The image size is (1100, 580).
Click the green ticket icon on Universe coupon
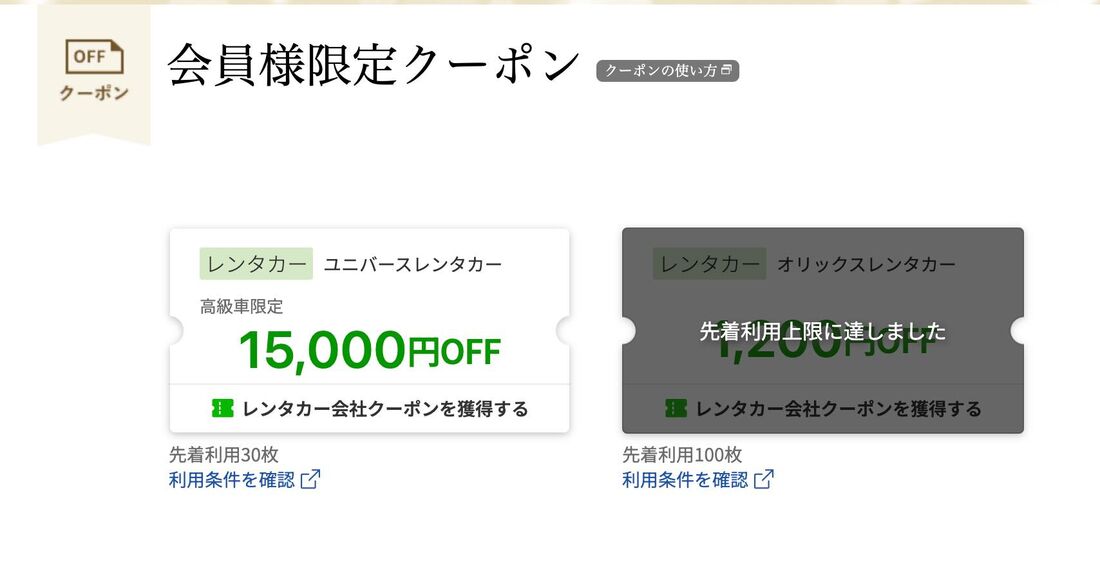coord(222,408)
